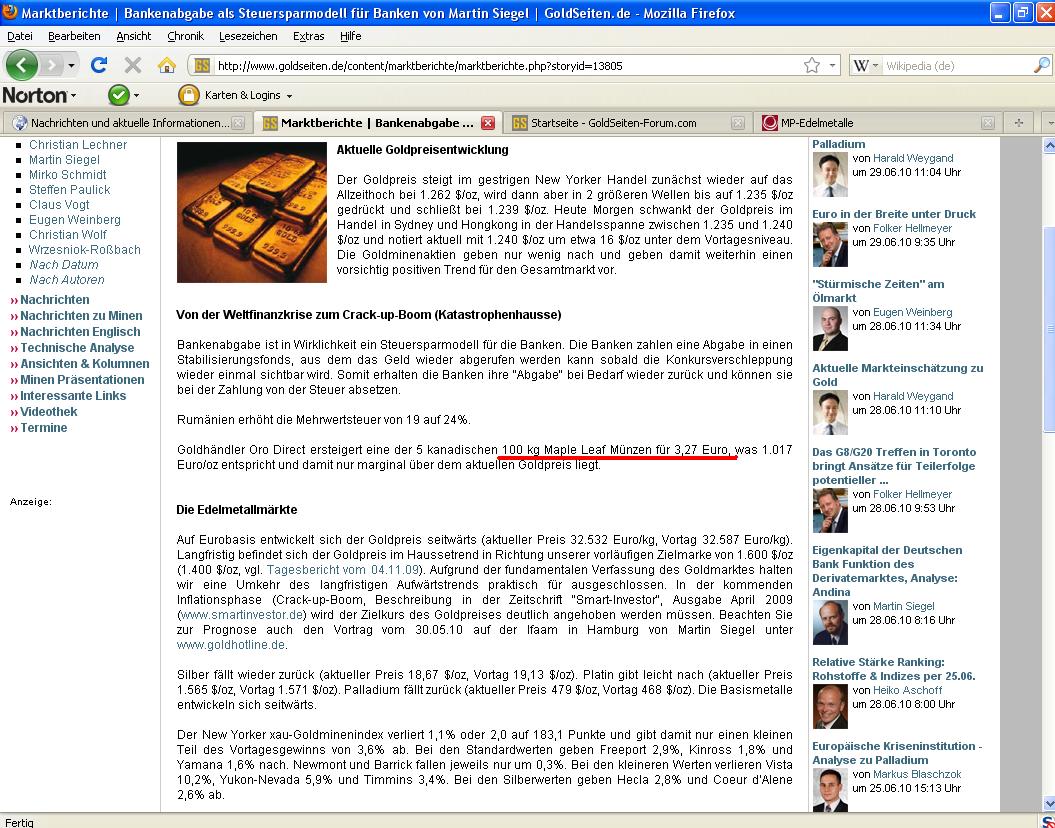Expand the Karten & Logins menu

tap(248, 96)
